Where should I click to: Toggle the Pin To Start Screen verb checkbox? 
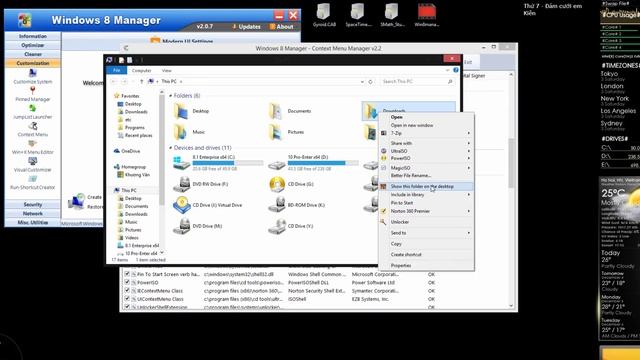pos(127,274)
